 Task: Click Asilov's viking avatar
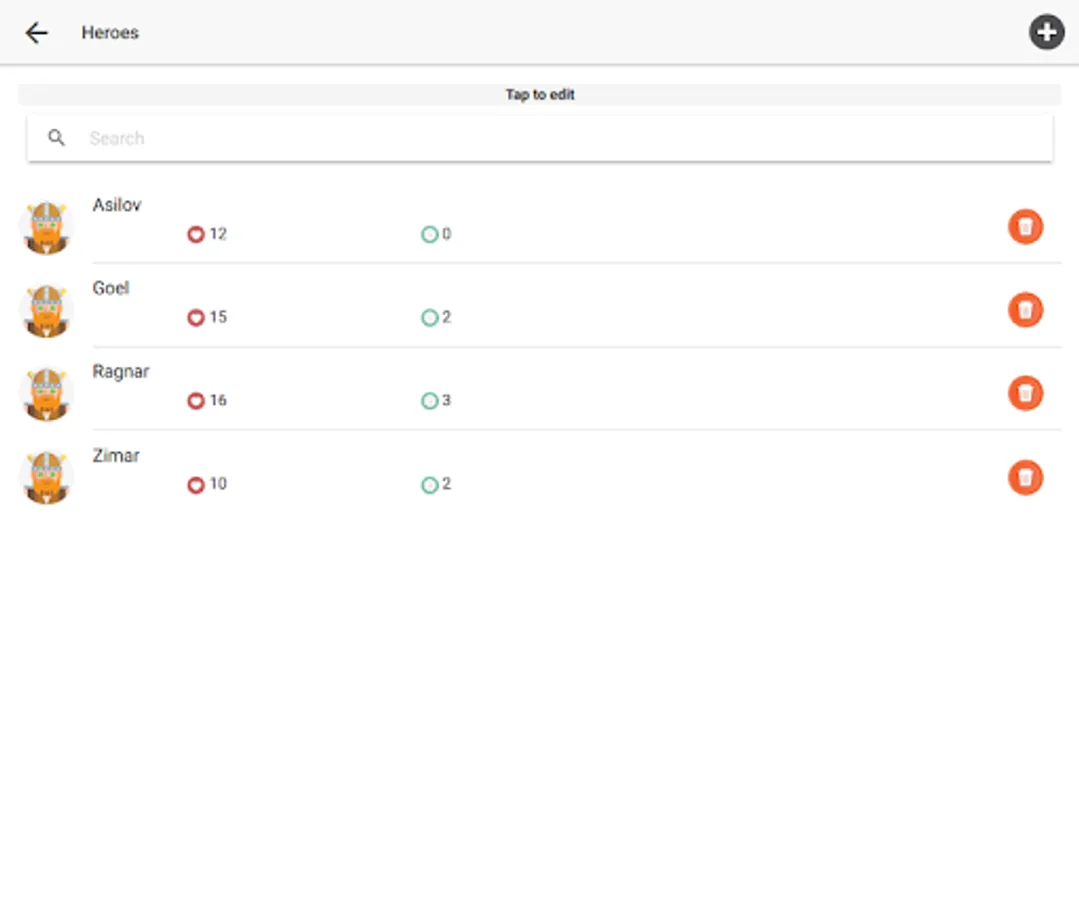[x=47, y=227]
